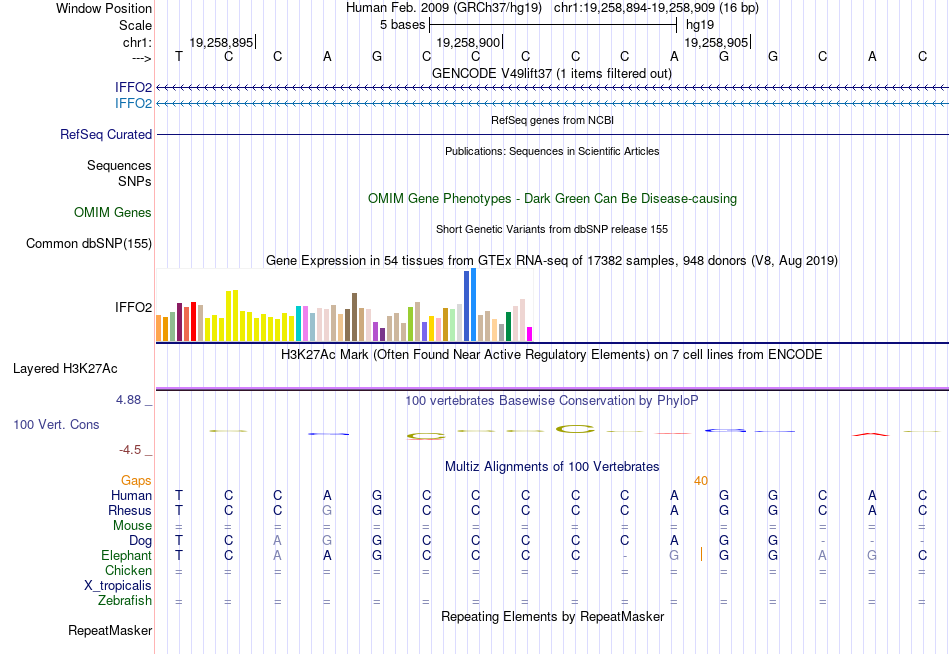This screenshot has width=950, height=654.
Task: Click the dark blue IFFO2 GENCODE track label
Action: pos(133,87)
